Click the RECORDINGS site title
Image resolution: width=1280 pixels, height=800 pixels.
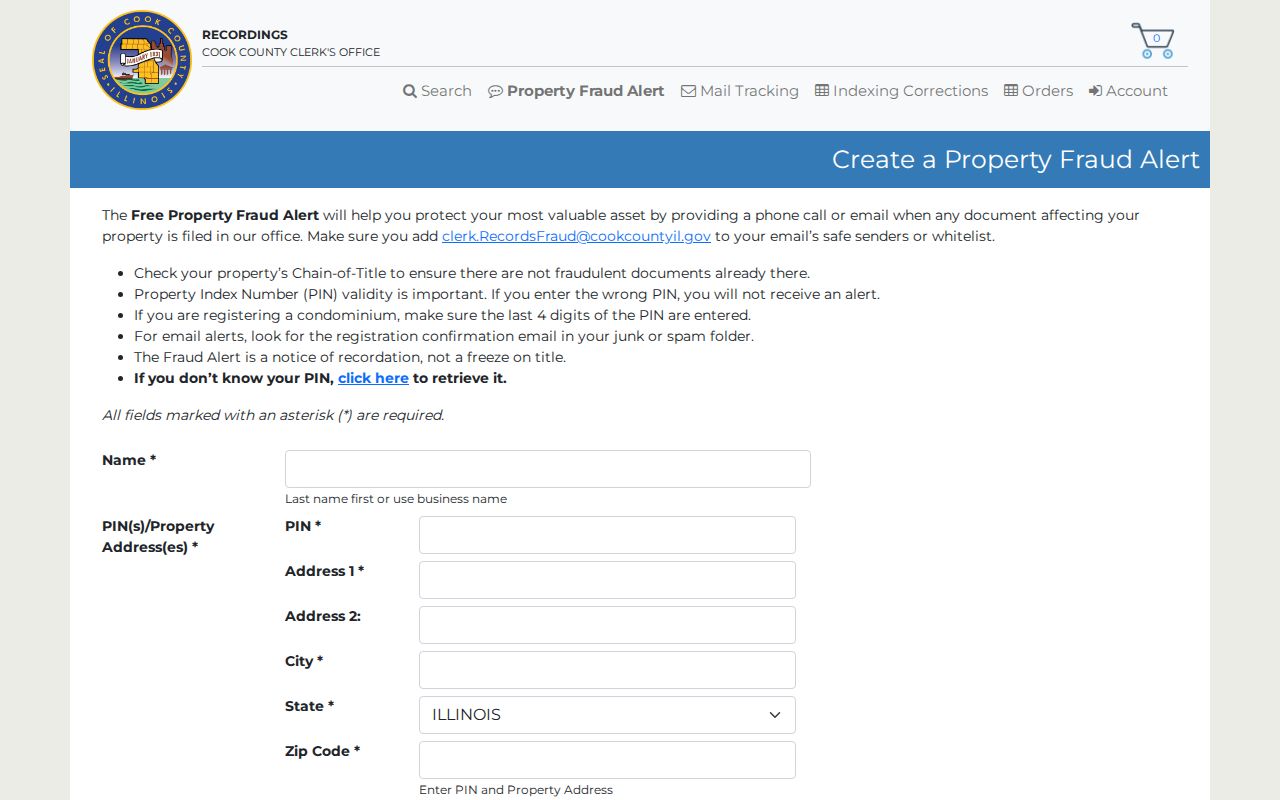click(x=245, y=35)
